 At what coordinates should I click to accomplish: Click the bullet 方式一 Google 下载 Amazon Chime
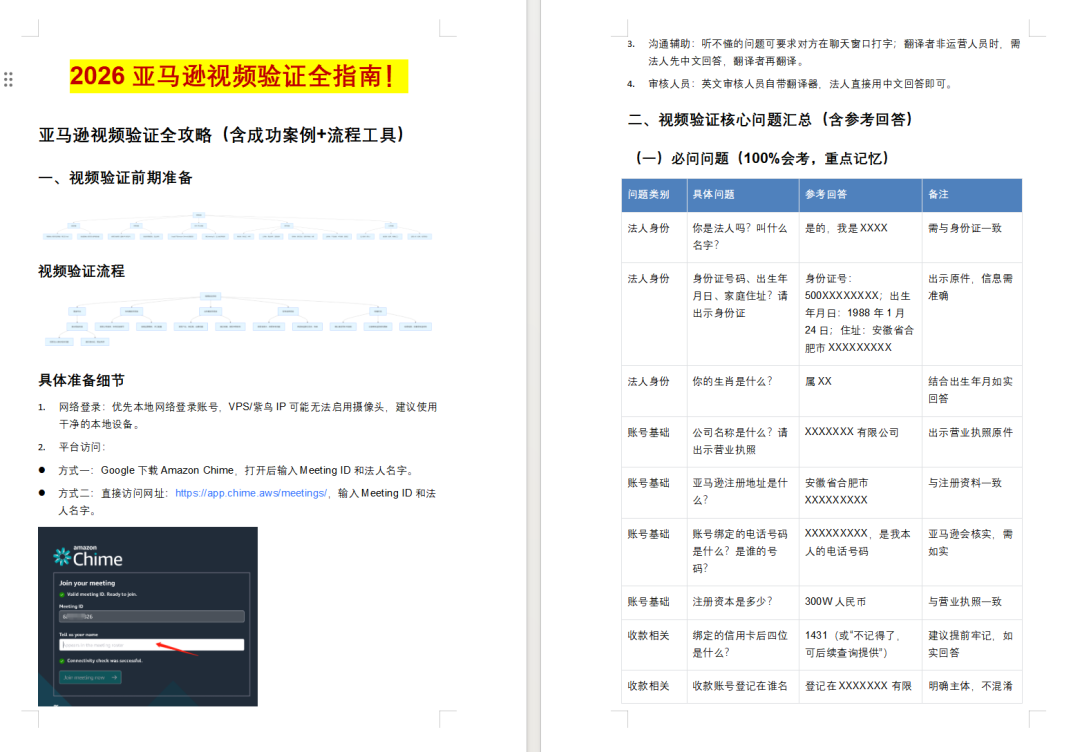click(227, 470)
